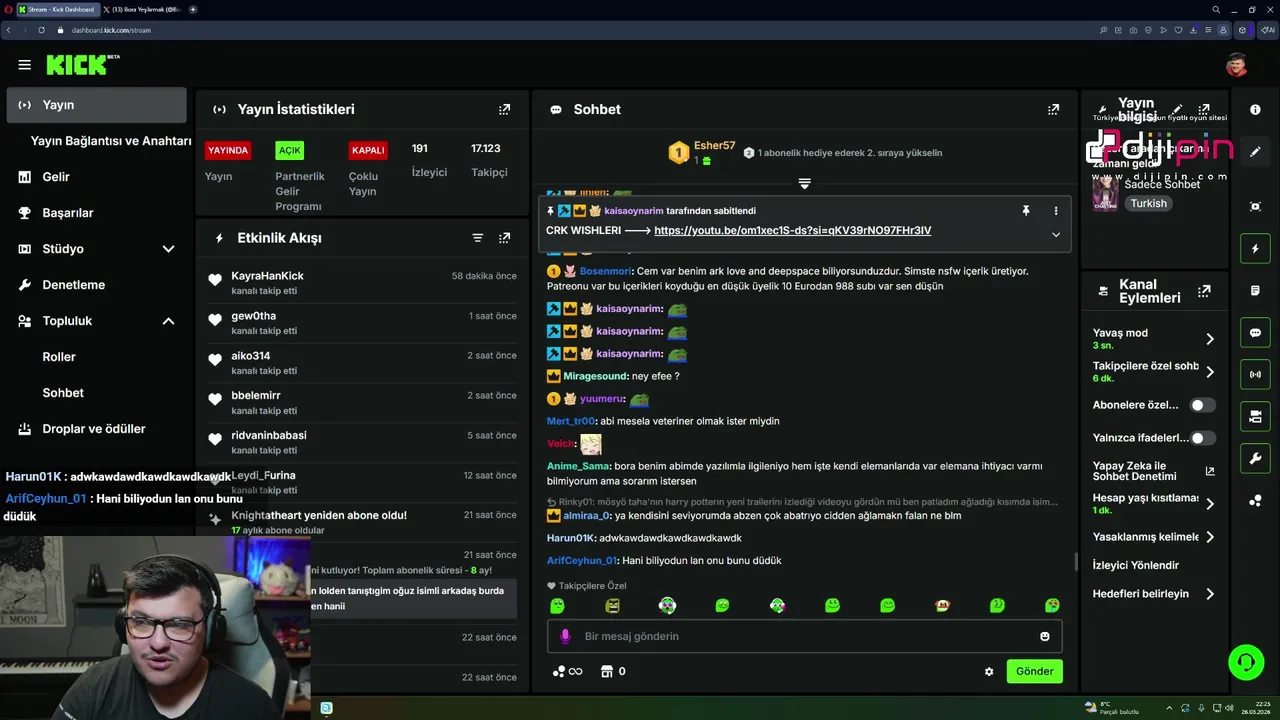Open pinned message three-dot options

[x=1055, y=211]
